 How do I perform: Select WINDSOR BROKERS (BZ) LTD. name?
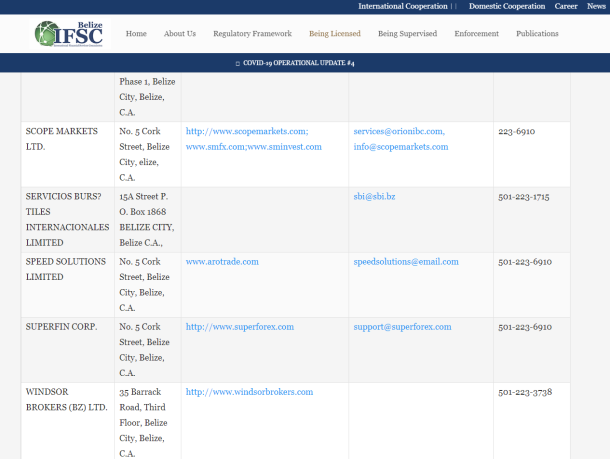(67, 399)
